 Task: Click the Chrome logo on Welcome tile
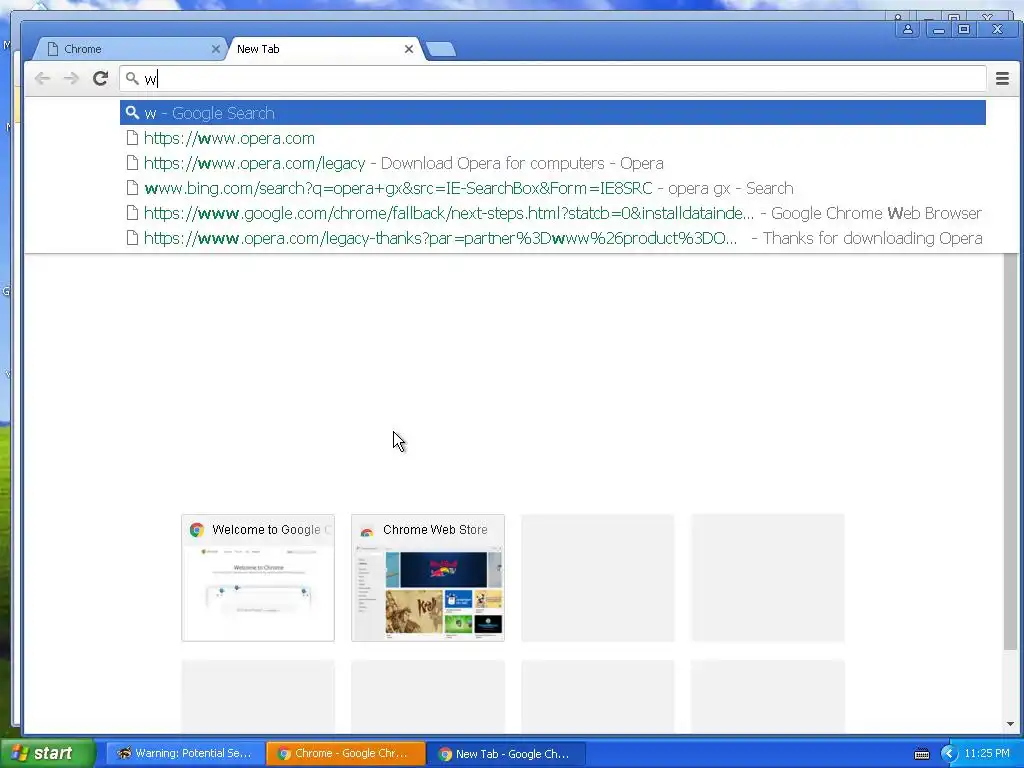tap(197, 530)
